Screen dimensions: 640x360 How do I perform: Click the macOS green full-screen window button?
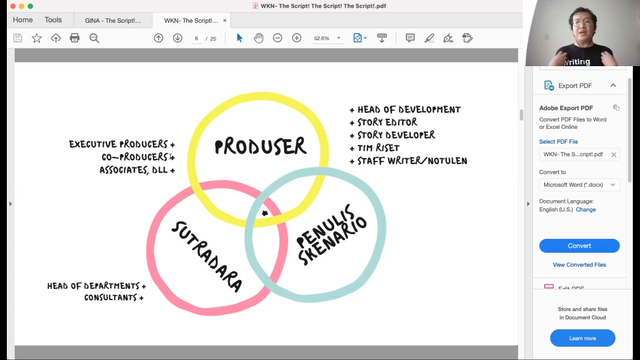tap(30, 6)
